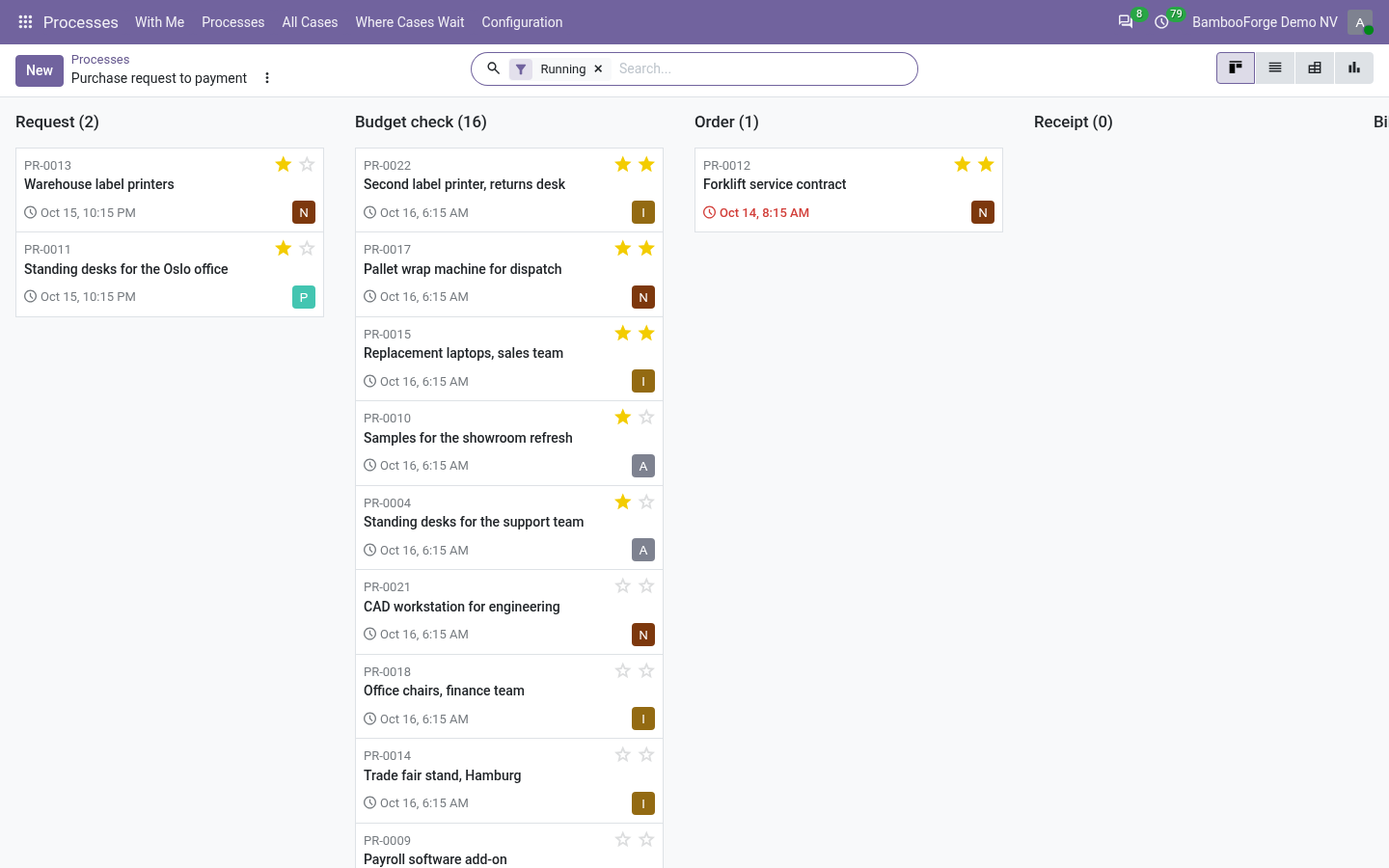This screenshot has width=1389, height=868.
Task: Open the Configuration menu
Action: (x=522, y=21)
